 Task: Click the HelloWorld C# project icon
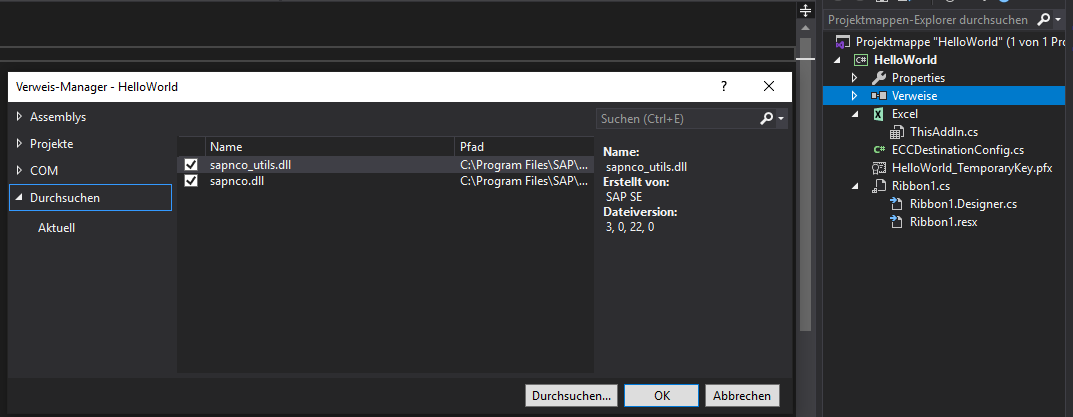pos(861,60)
